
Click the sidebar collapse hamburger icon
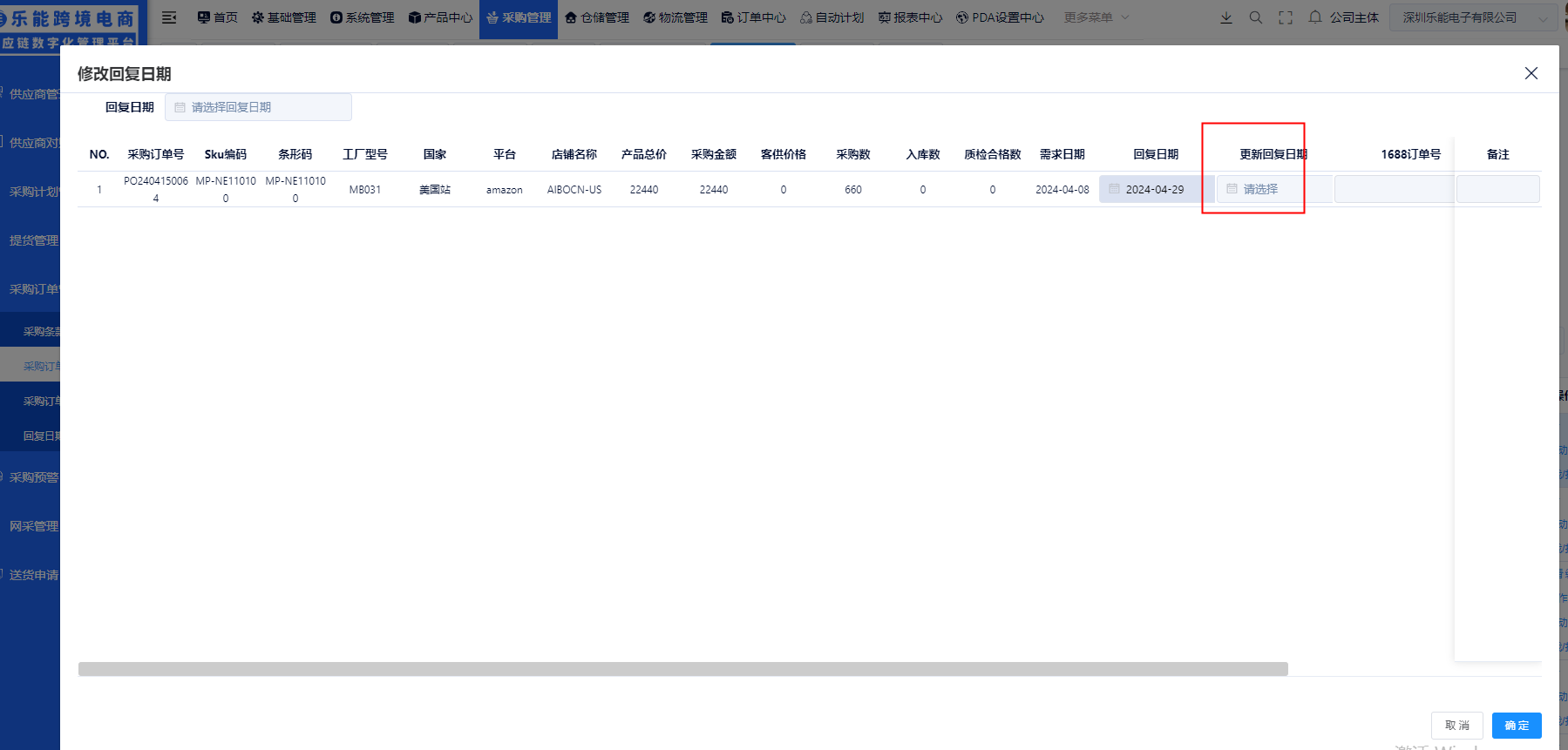[169, 17]
